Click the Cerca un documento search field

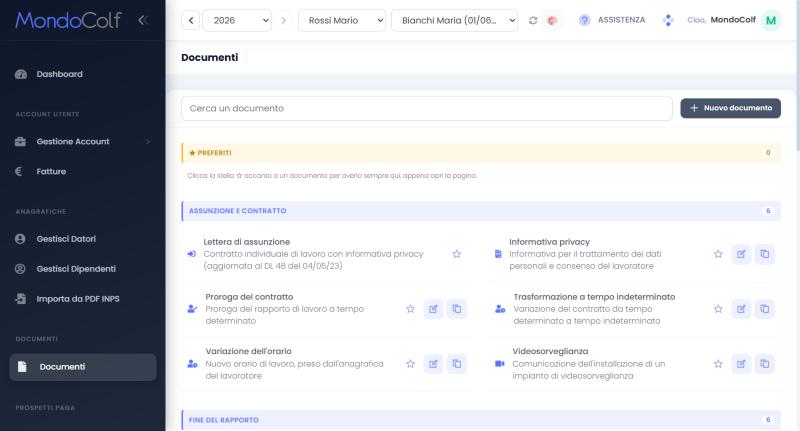(x=427, y=109)
